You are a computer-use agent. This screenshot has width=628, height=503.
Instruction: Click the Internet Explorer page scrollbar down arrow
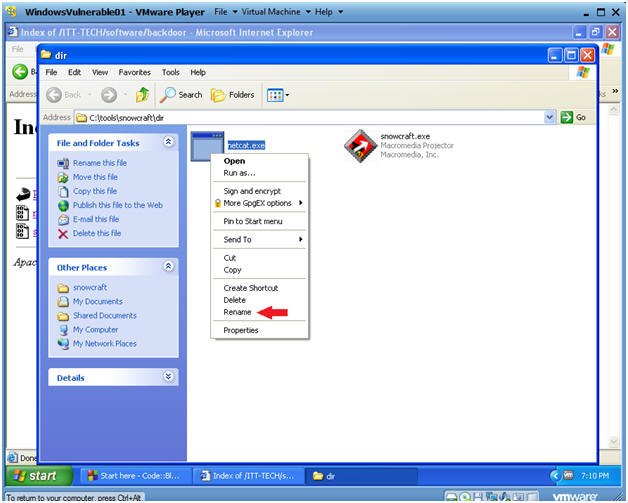(614, 442)
